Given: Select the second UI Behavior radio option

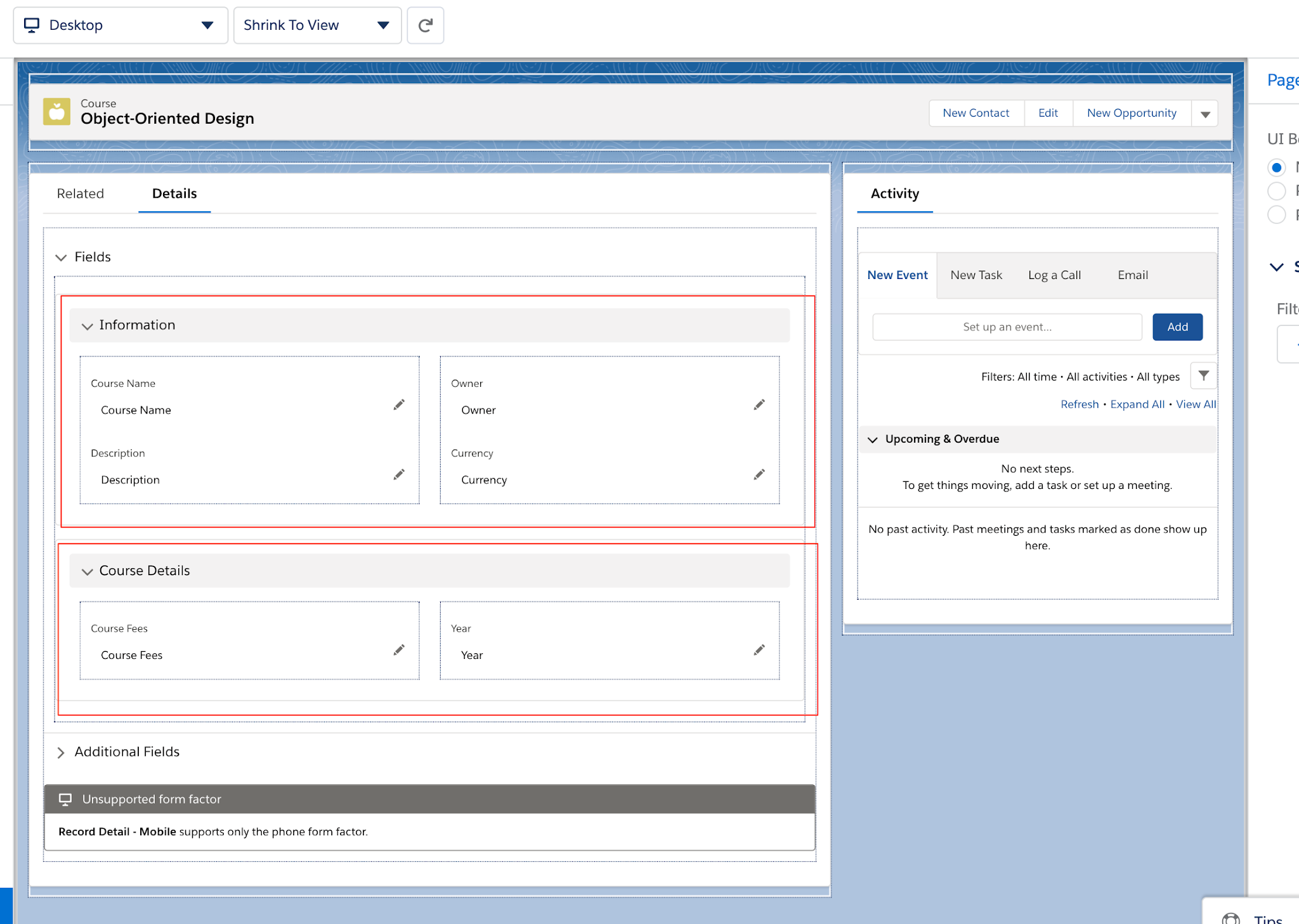Looking at the screenshot, I should coord(1277,190).
